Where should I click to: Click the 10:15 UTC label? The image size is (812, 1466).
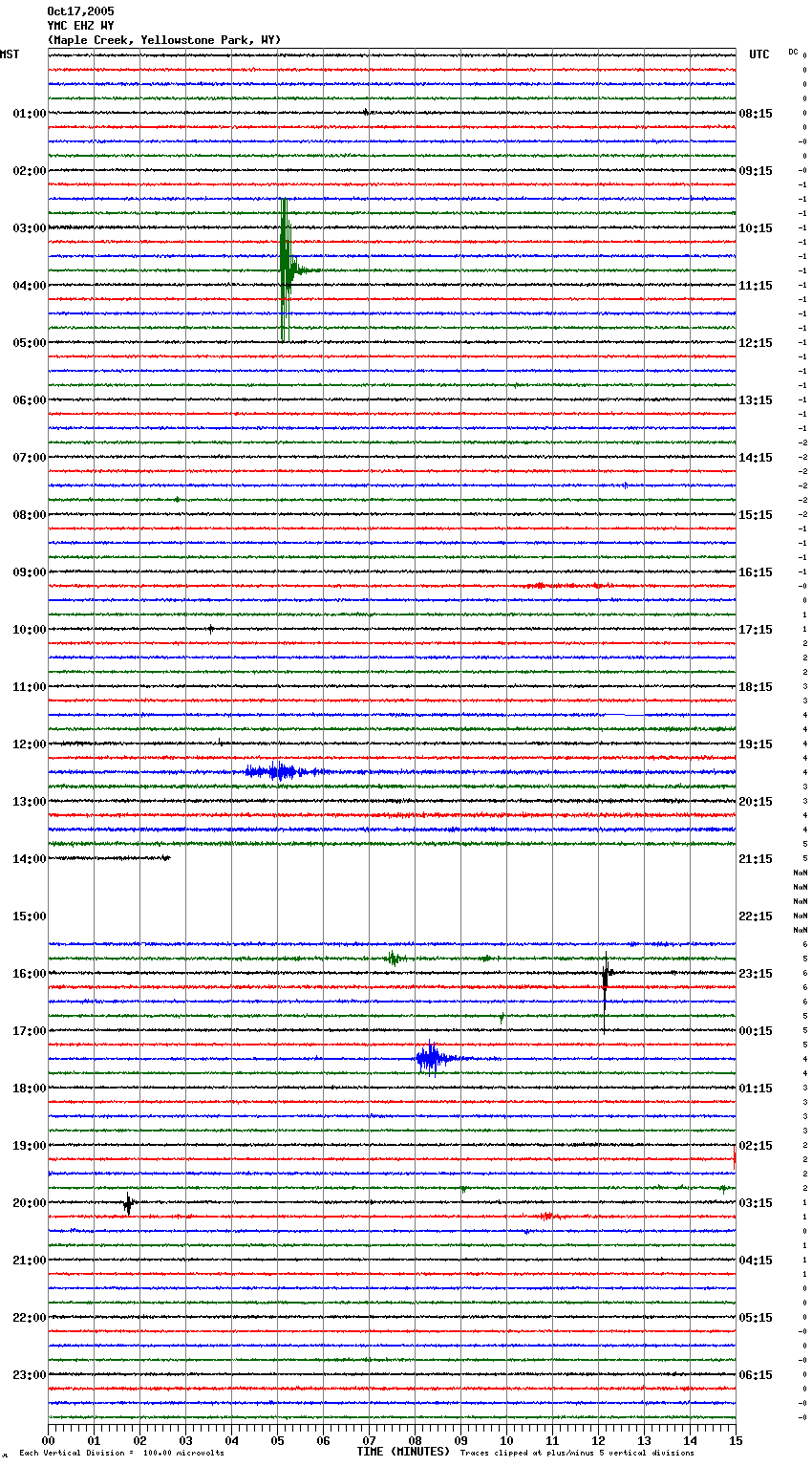[756, 228]
